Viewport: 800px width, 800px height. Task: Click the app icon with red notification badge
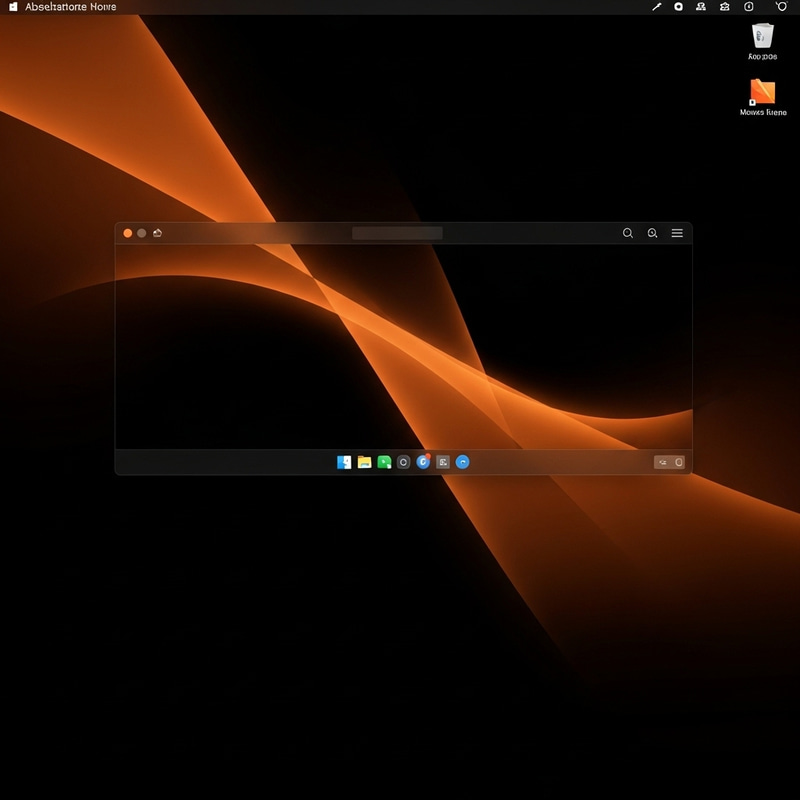click(424, 462)
